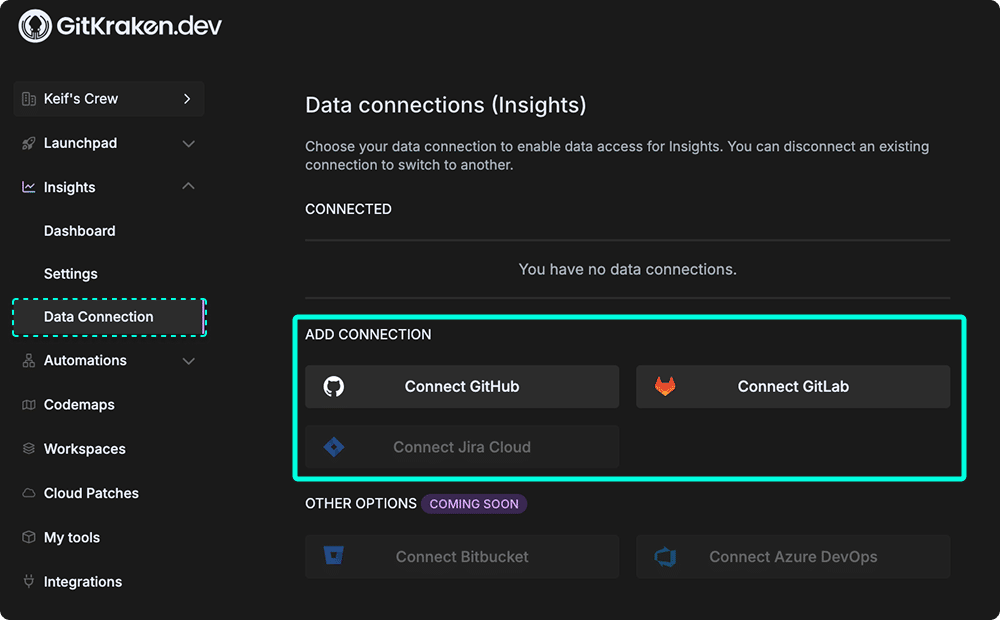Click the Insights chart icon
The height and width of the screenshot is (620, 1000).
[27, 187]
